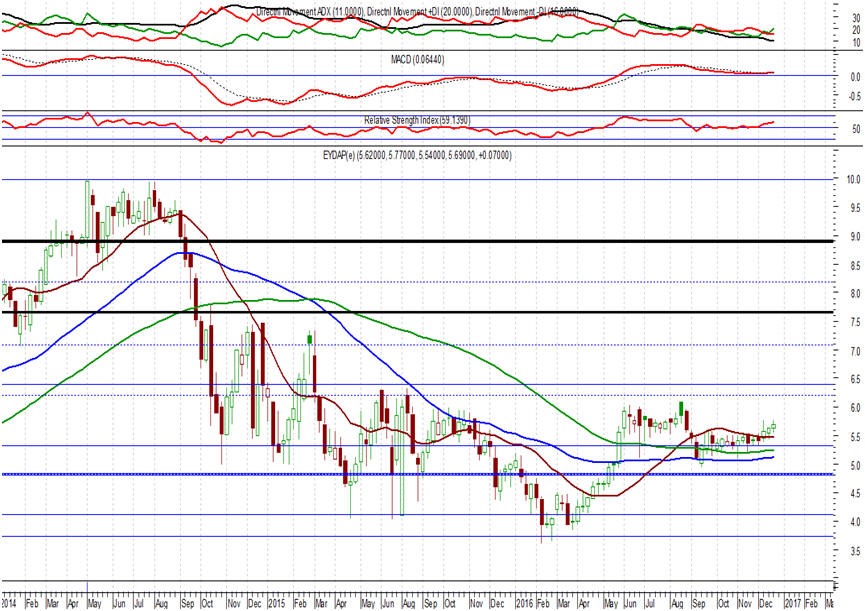Select the blue horizontal line near 3.75
The width and height of the screenshot is (865, 611).
tap(417, 537)
